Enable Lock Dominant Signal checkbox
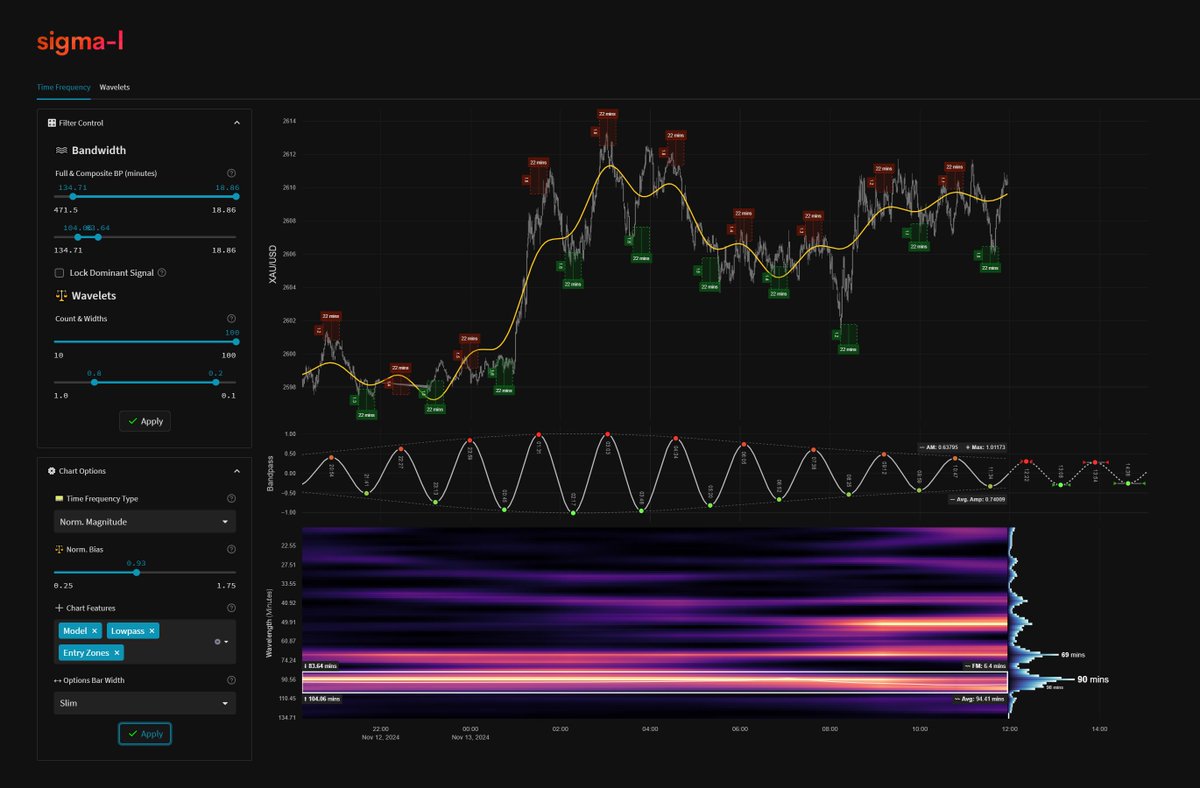 point(60,272)
